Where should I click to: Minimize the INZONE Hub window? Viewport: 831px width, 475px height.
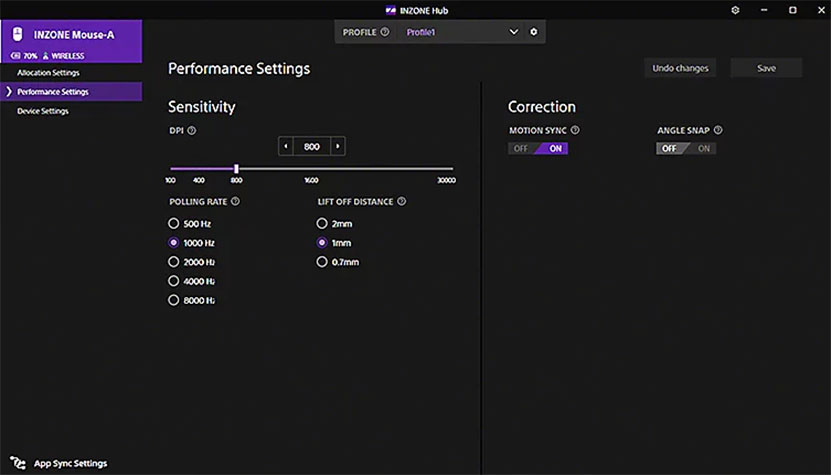[x=764, y=10]
